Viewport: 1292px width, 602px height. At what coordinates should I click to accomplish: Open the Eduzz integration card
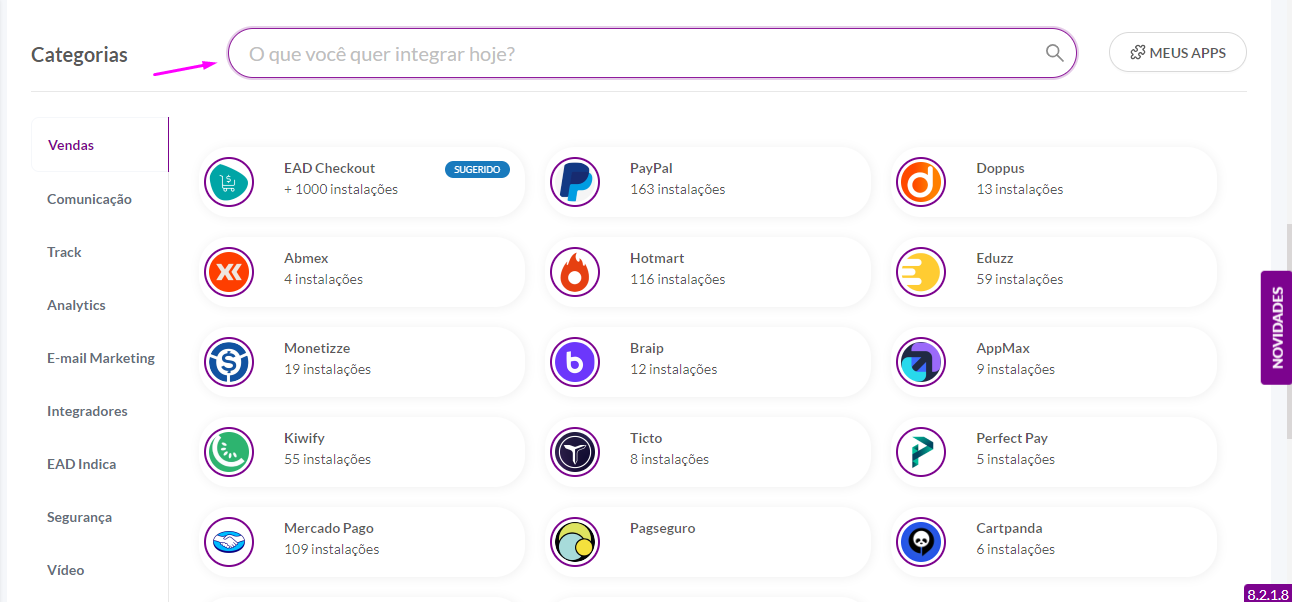1054,272
